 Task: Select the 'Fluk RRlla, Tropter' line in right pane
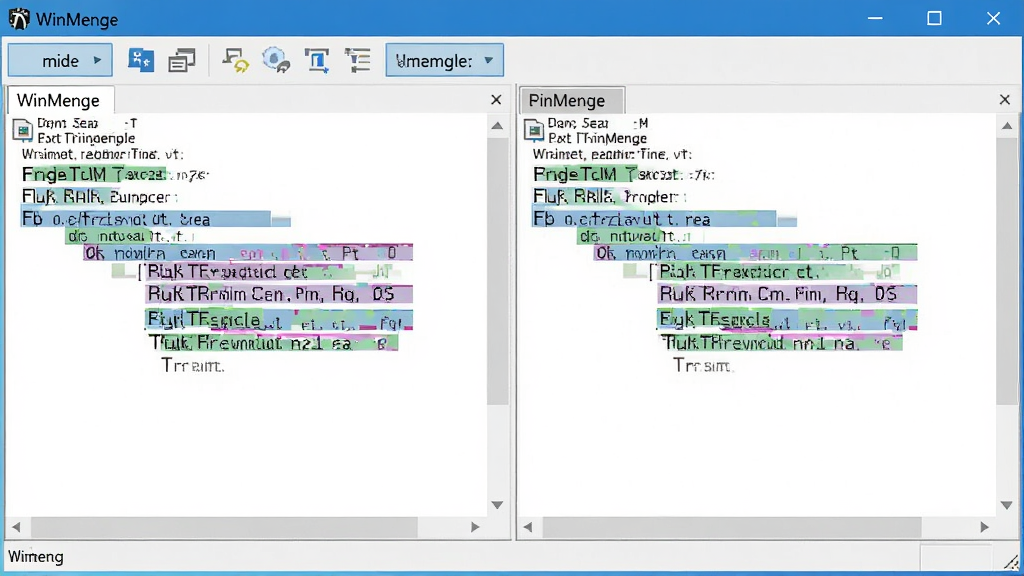tap(610, 197)
